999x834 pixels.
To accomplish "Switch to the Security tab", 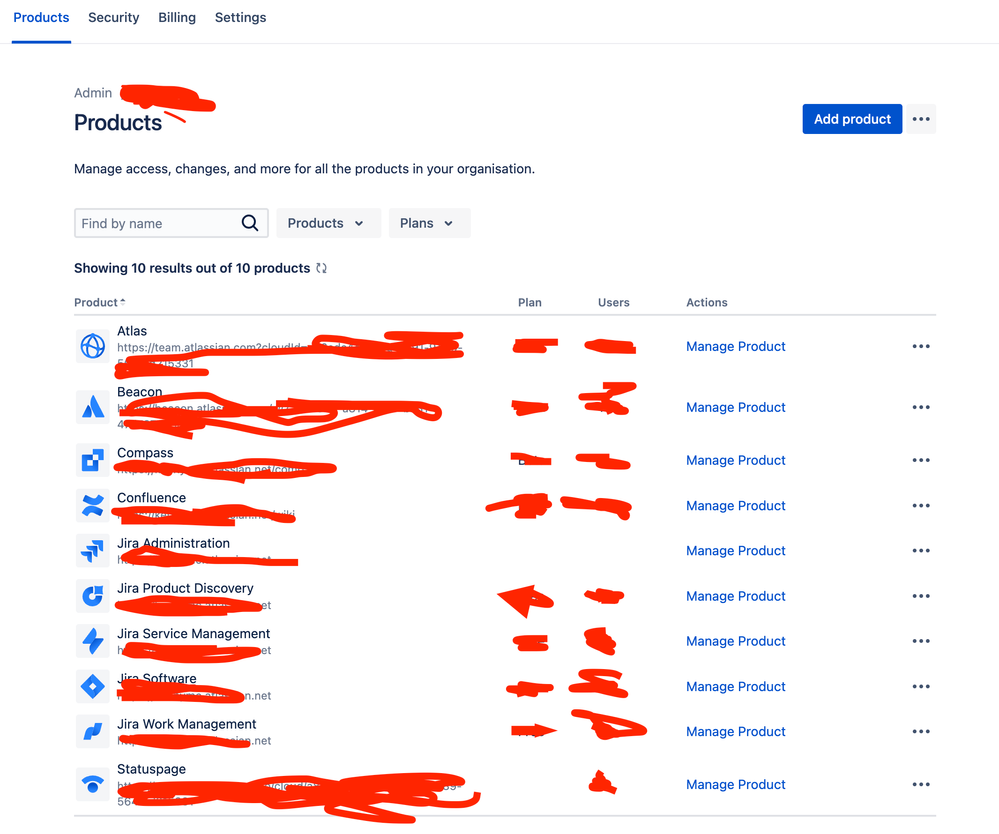I will pos(113,17).
